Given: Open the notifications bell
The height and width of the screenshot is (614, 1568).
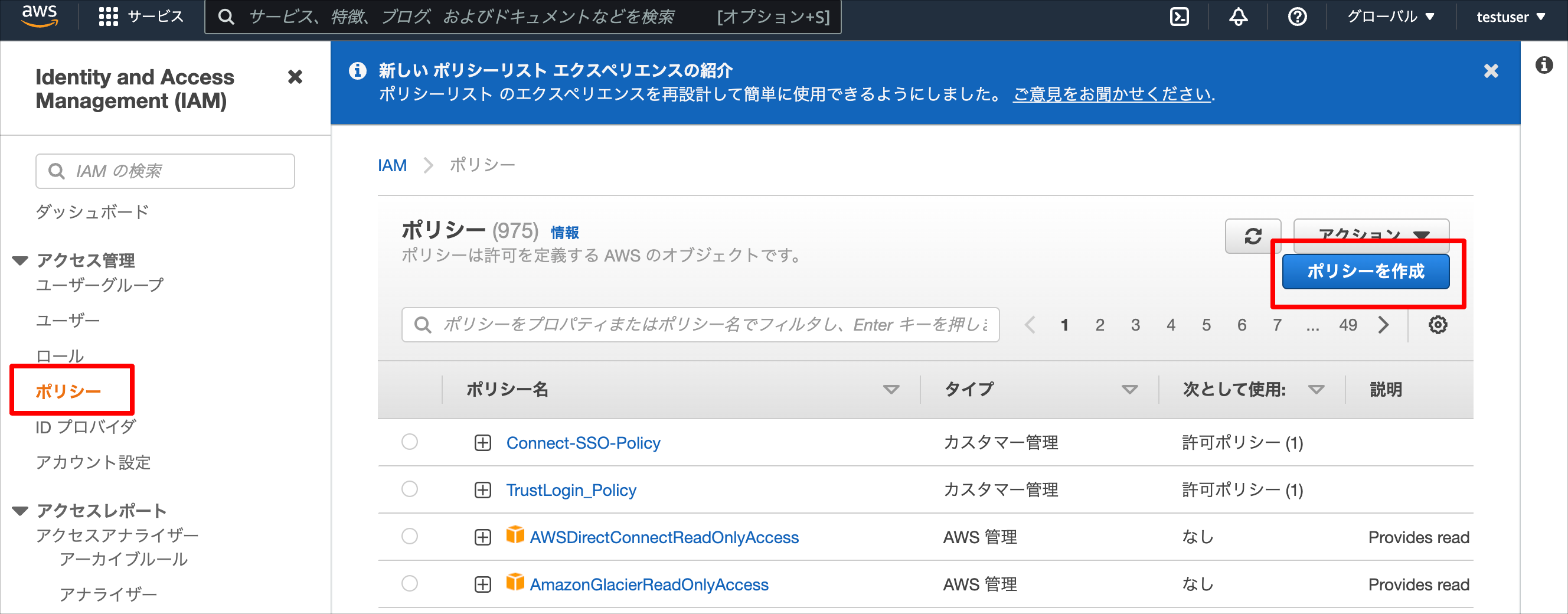Looking at the screenshot, I should [1238, 17].
